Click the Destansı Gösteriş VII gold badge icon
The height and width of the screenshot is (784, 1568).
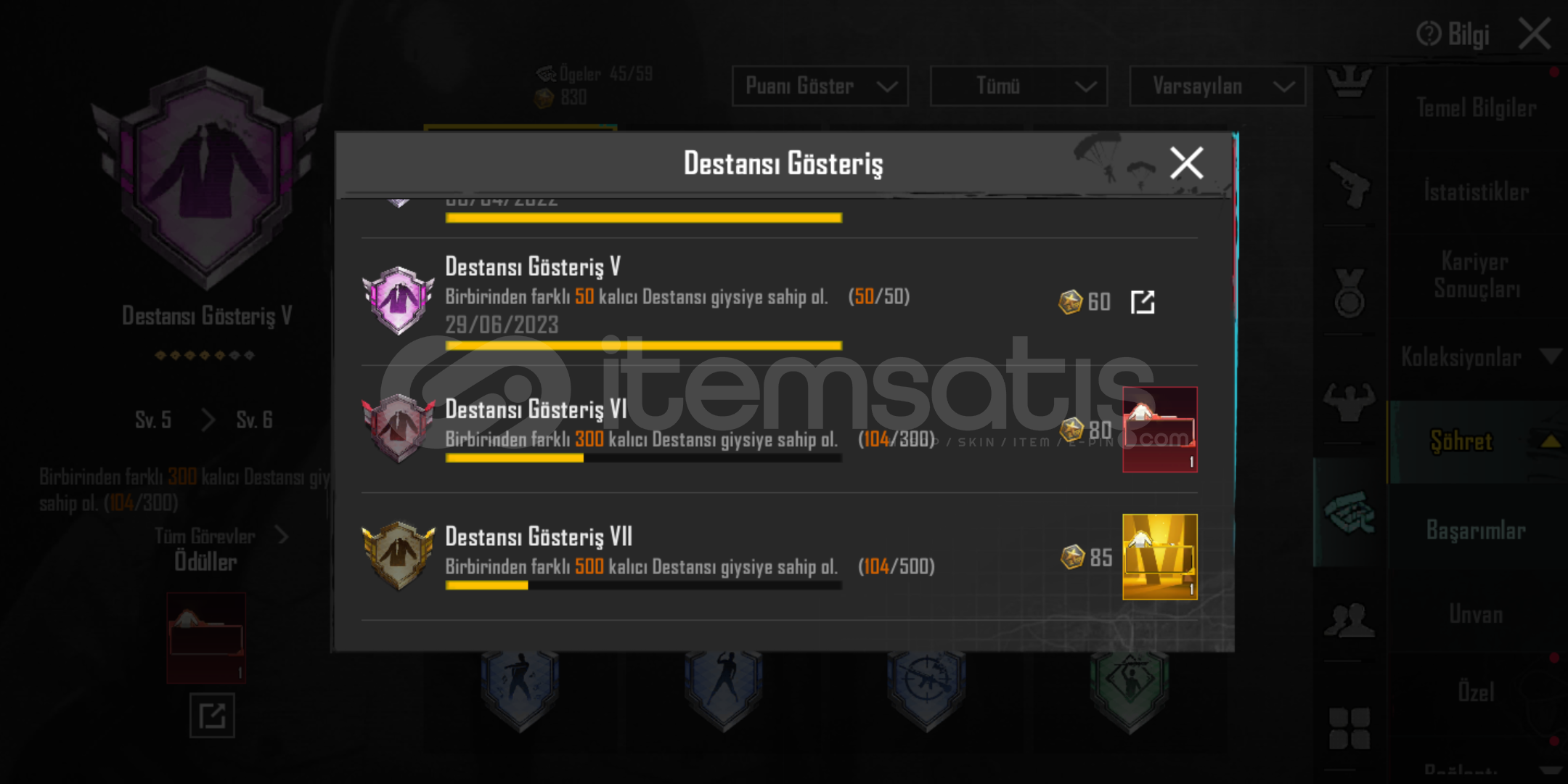399,555
